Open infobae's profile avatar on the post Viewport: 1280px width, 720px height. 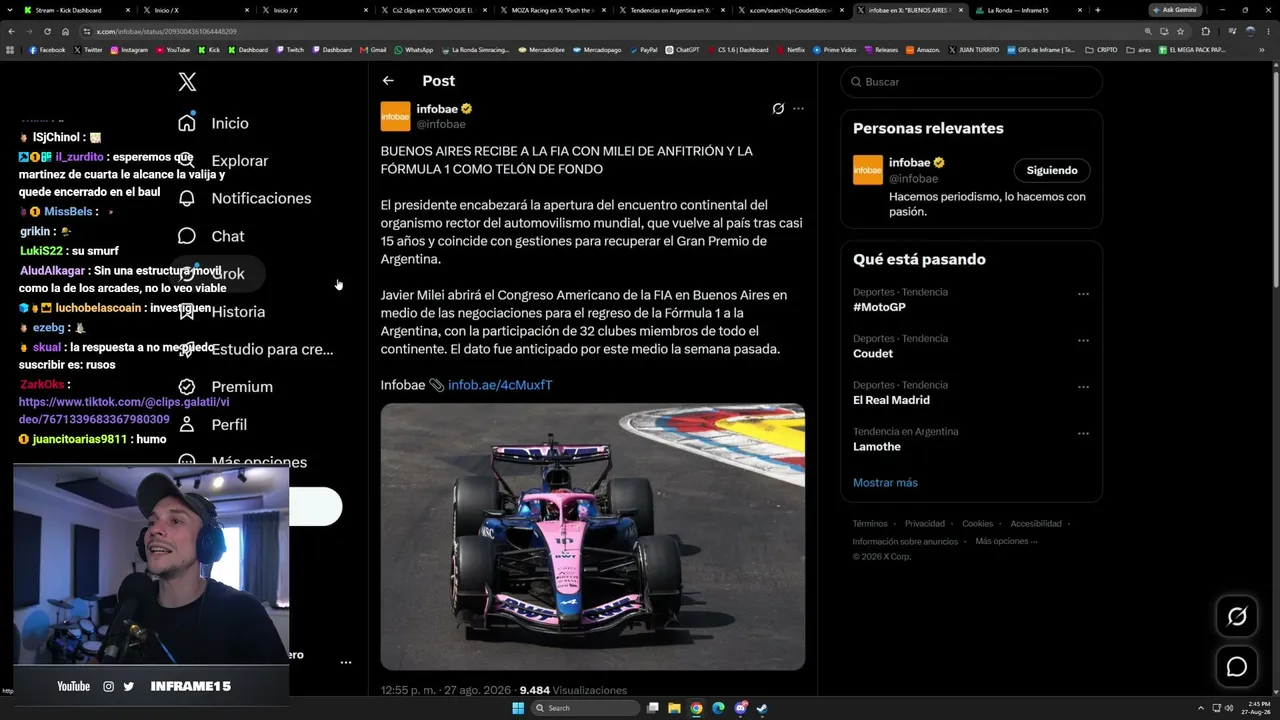(395, 116)
